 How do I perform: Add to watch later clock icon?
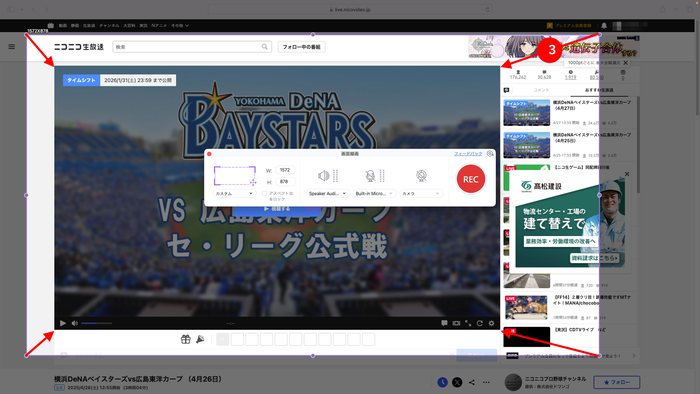tap(442, 382)
